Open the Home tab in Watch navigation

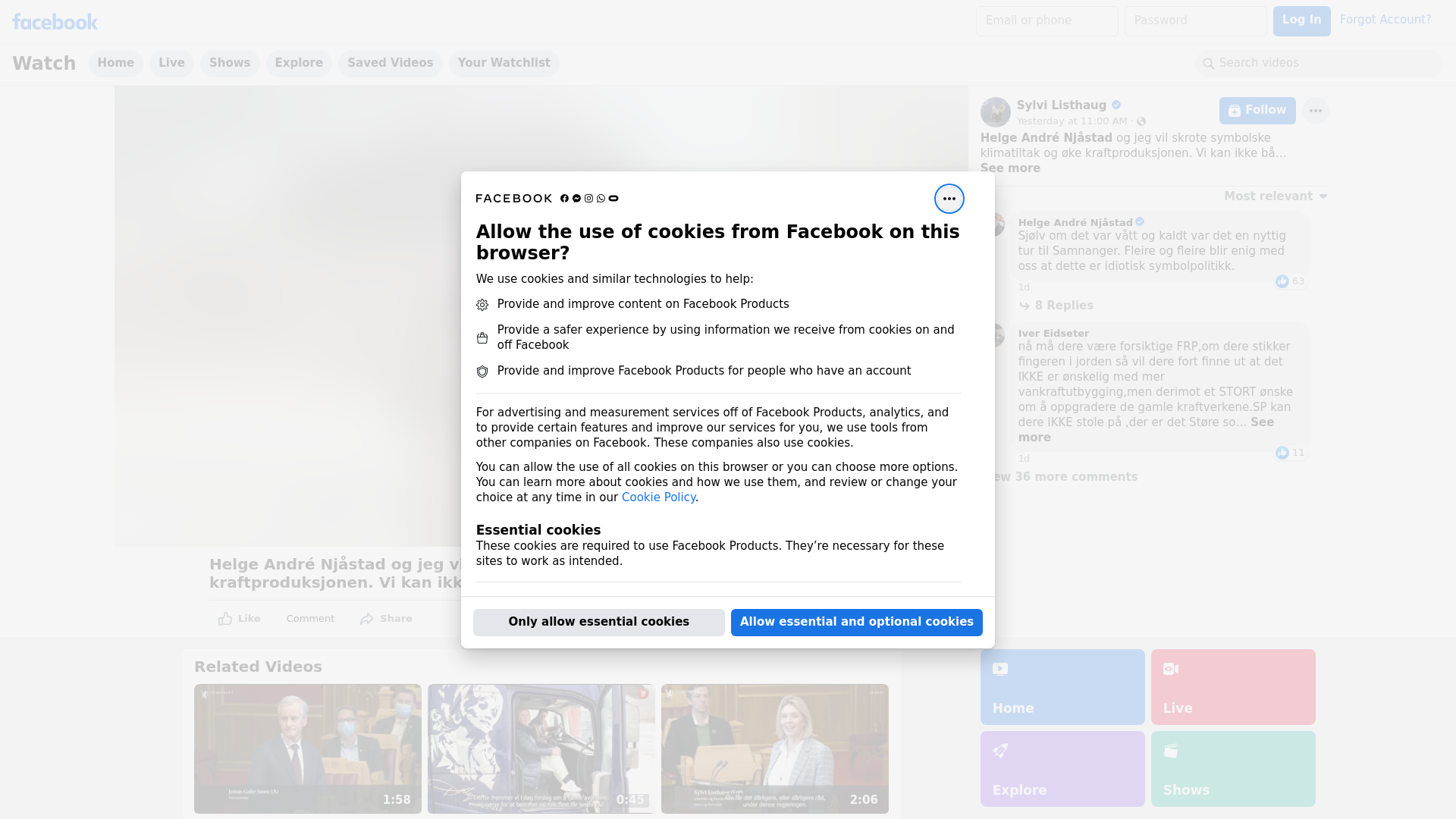pyautogui.click(x=115, y=63)
